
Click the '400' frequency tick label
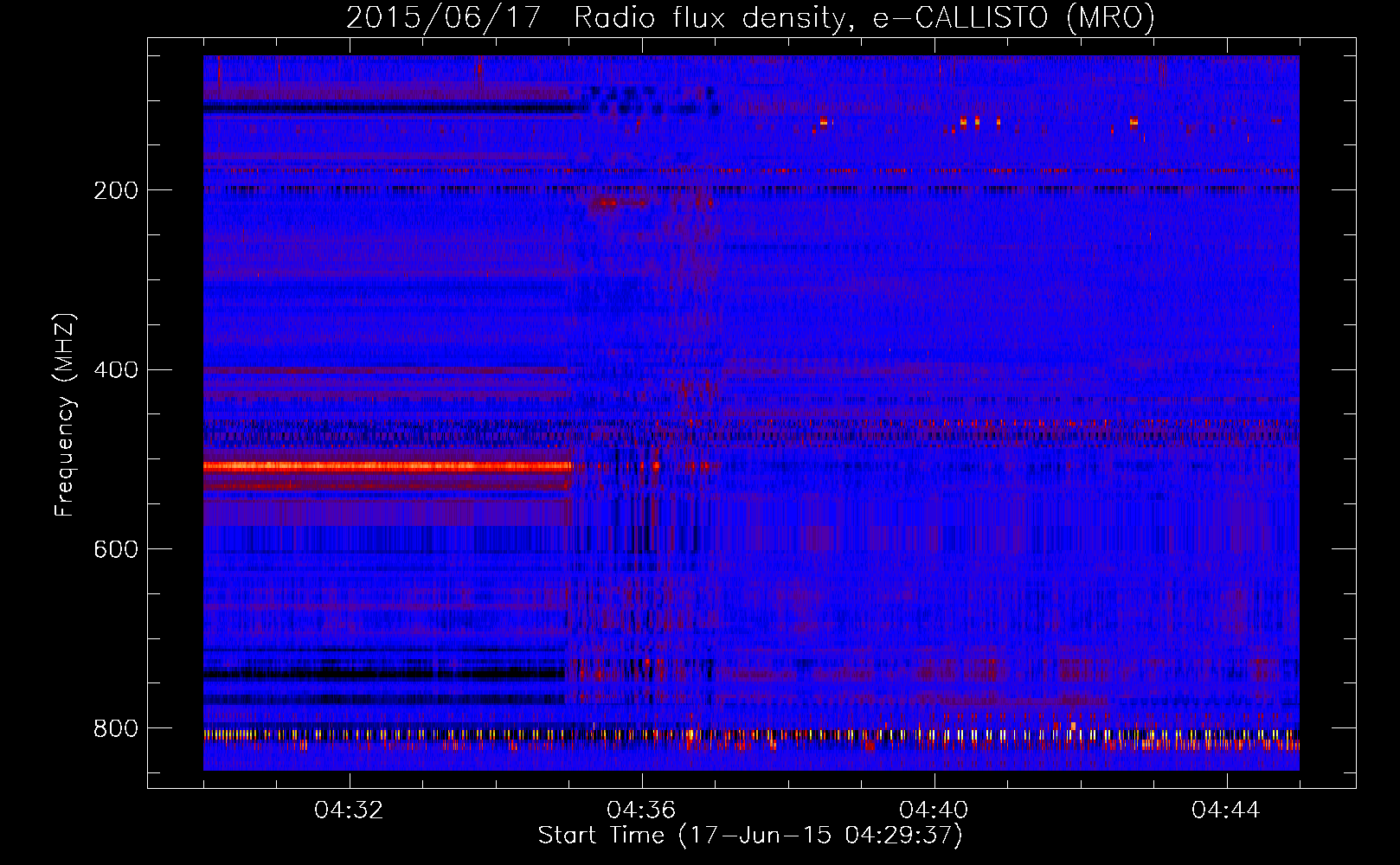pyautogui.click(x=115, y=370)
